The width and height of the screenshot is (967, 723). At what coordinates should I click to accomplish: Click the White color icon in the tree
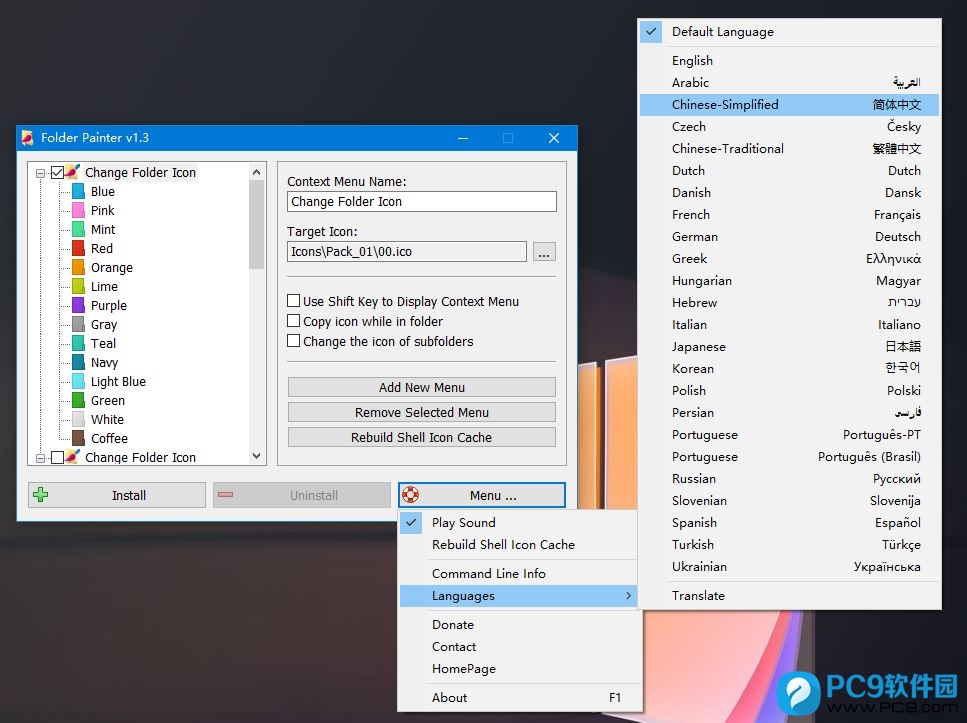(78, 419)
